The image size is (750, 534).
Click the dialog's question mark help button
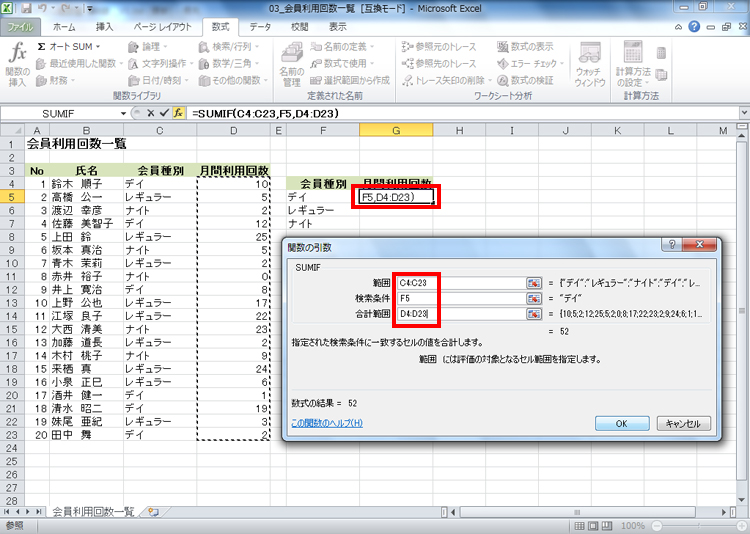click(672, 245)
